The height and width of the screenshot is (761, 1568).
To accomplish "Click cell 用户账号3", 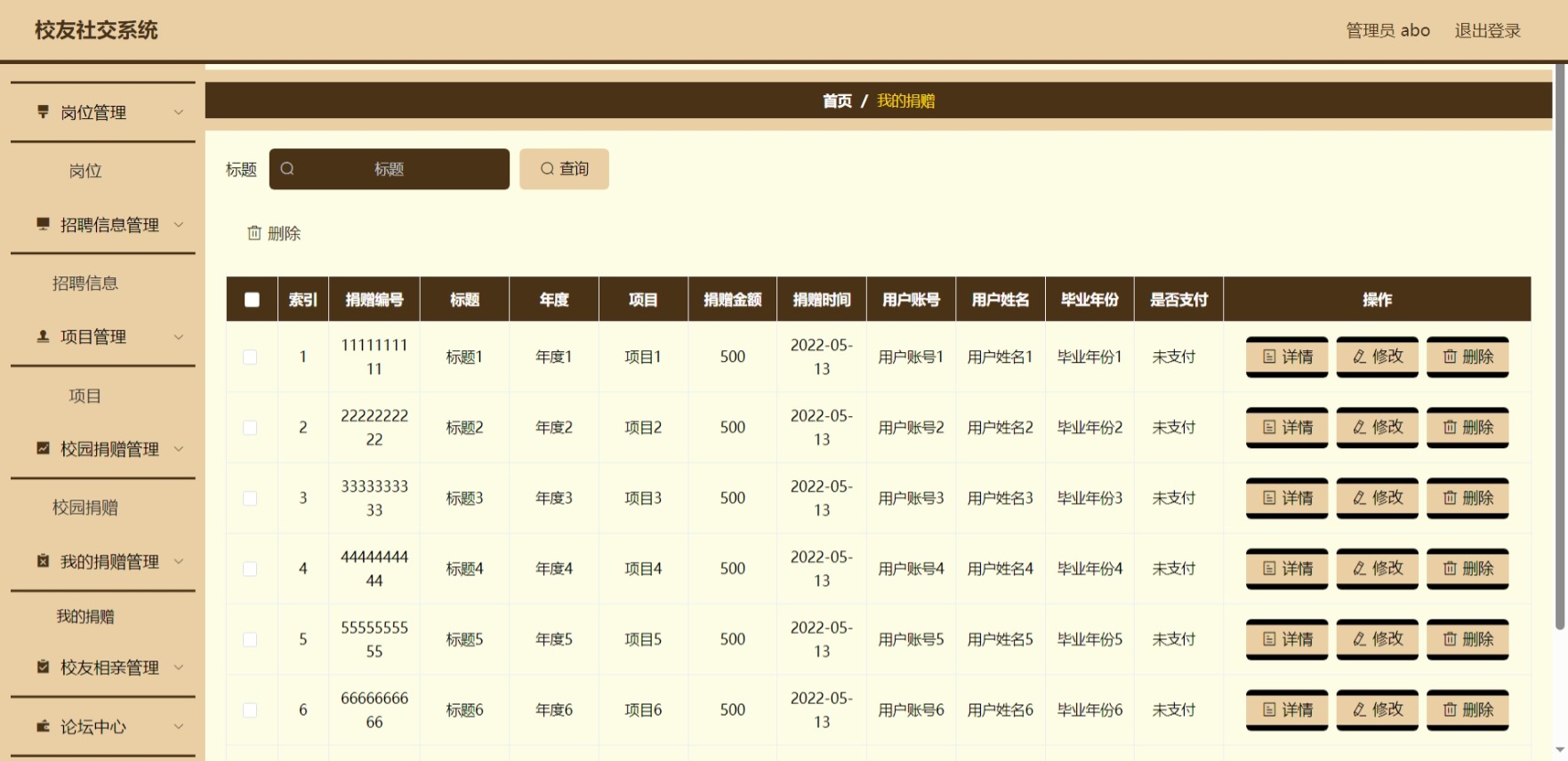I will click(911, 498).
